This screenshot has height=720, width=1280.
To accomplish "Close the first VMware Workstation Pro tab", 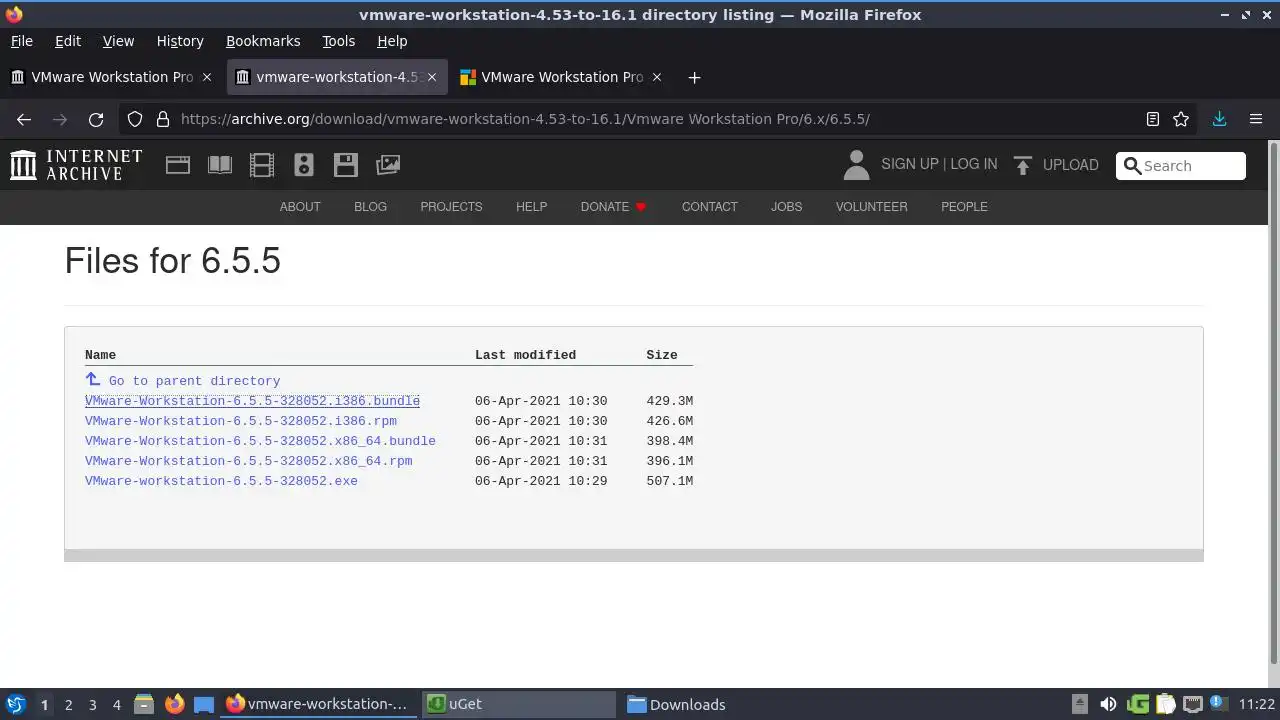I will pyautogui.click(x=207, y=77).
